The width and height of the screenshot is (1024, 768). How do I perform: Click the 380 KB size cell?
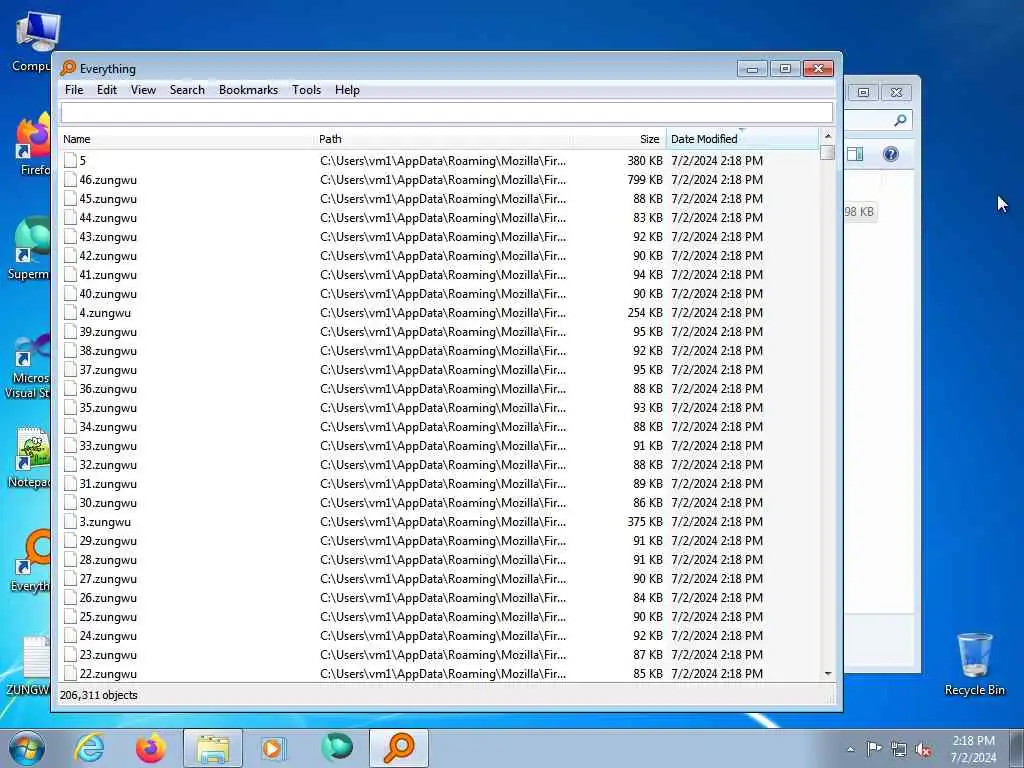(645, 161)
